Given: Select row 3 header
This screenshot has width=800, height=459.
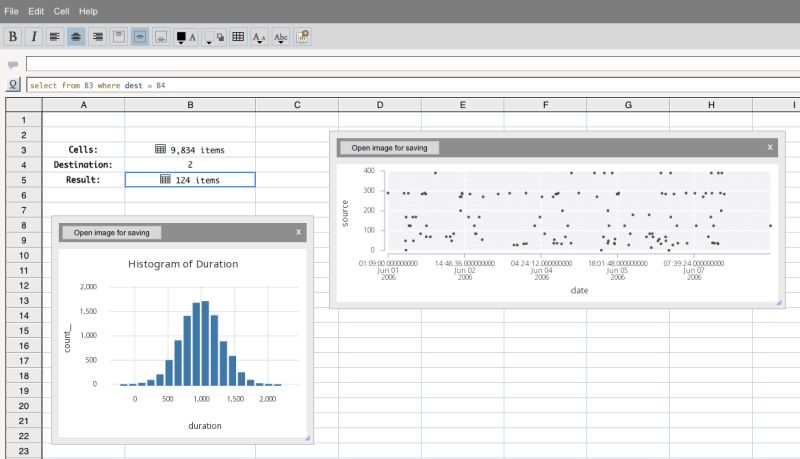Looking at the screenshot, I should click(23, 150).
